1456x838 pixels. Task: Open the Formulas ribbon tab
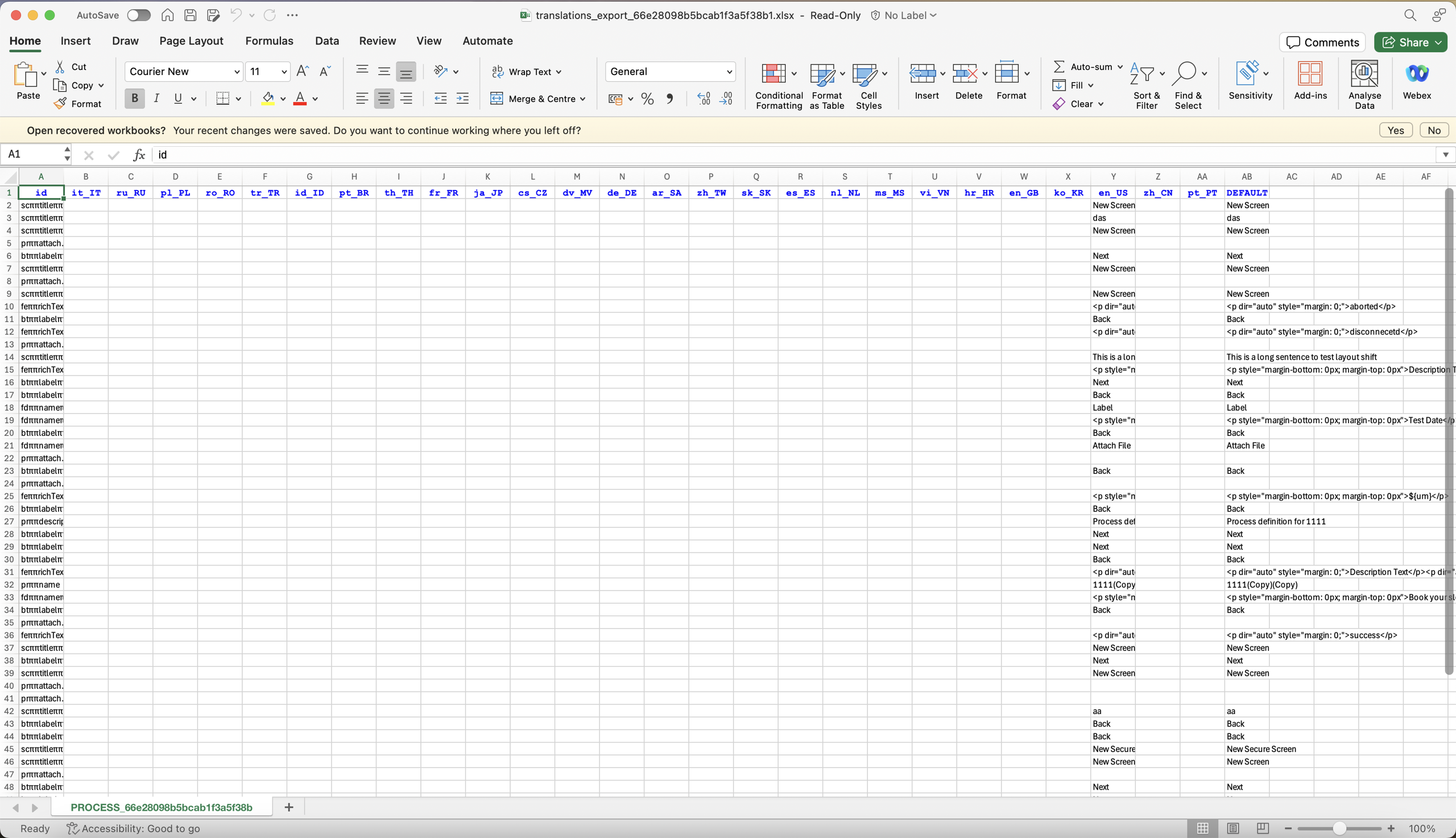[269, 41]
